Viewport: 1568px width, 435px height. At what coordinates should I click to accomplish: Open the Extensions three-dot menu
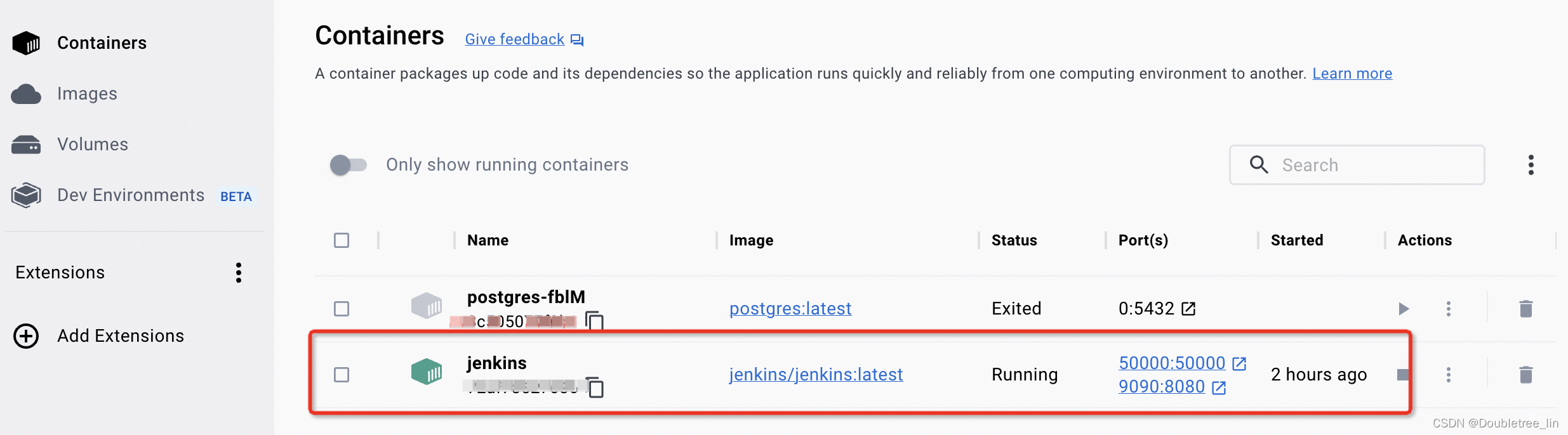point(239,273)
